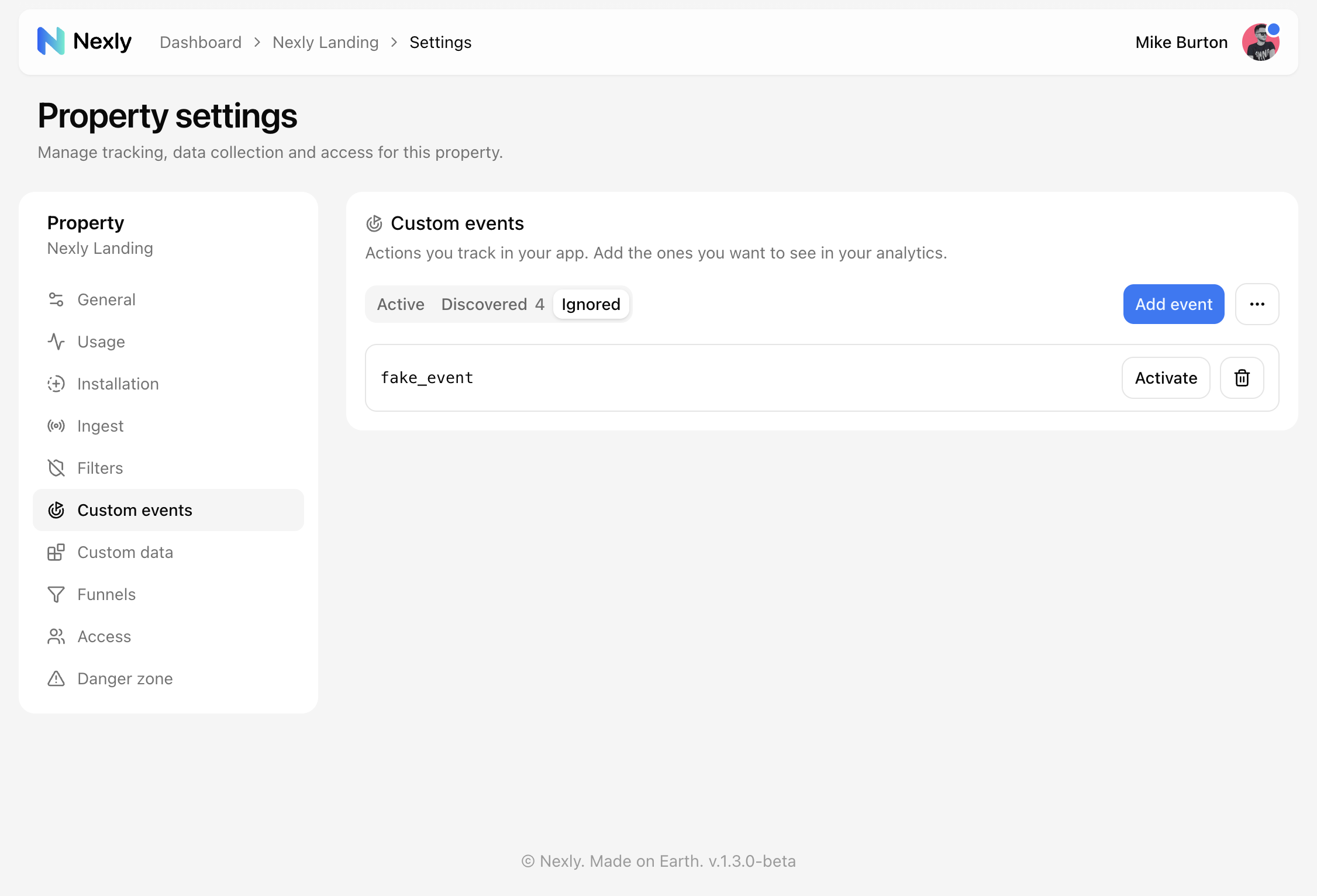Go to Installation settings
This screenshot has height=896, width=1317.
168,384
